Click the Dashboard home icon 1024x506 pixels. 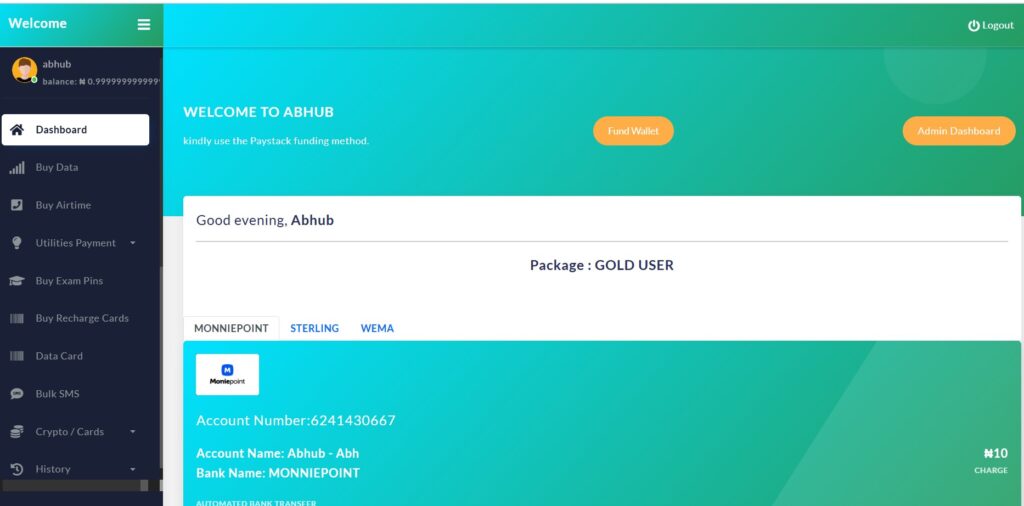click(x=17, y=130)
